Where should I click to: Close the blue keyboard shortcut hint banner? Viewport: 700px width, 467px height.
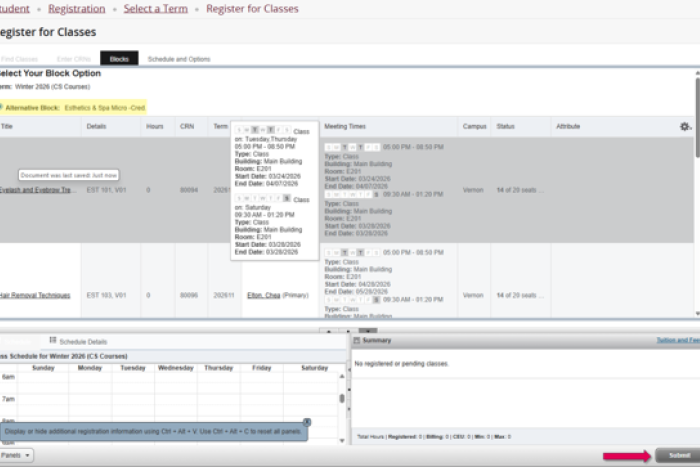pos(307,421)
